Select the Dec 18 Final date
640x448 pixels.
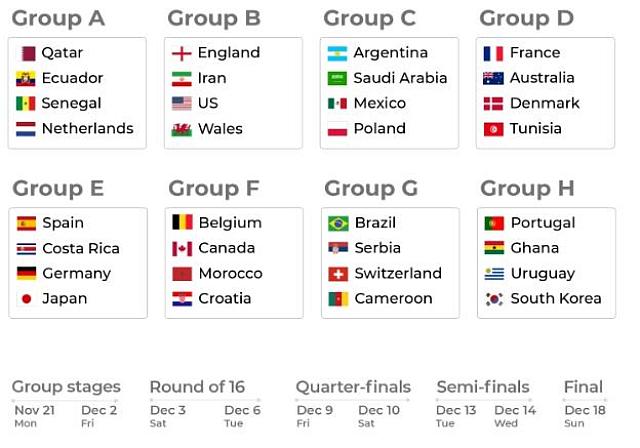[x=585, y=410]
